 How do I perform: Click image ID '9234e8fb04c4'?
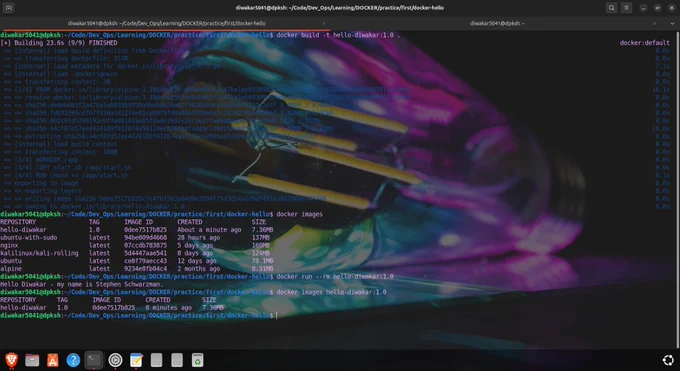145,269
